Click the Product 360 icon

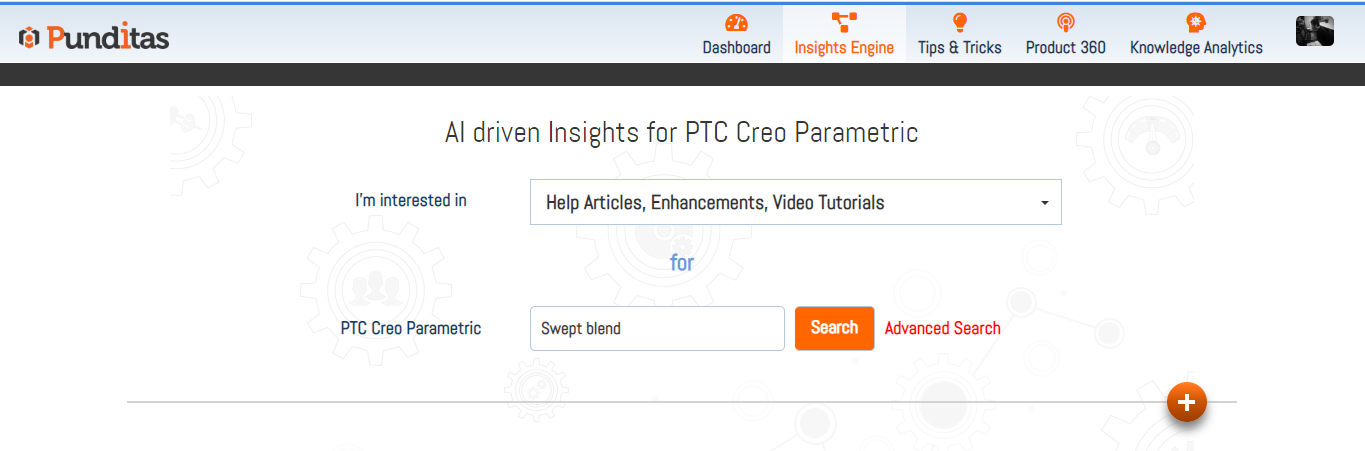pos(1065,23)
